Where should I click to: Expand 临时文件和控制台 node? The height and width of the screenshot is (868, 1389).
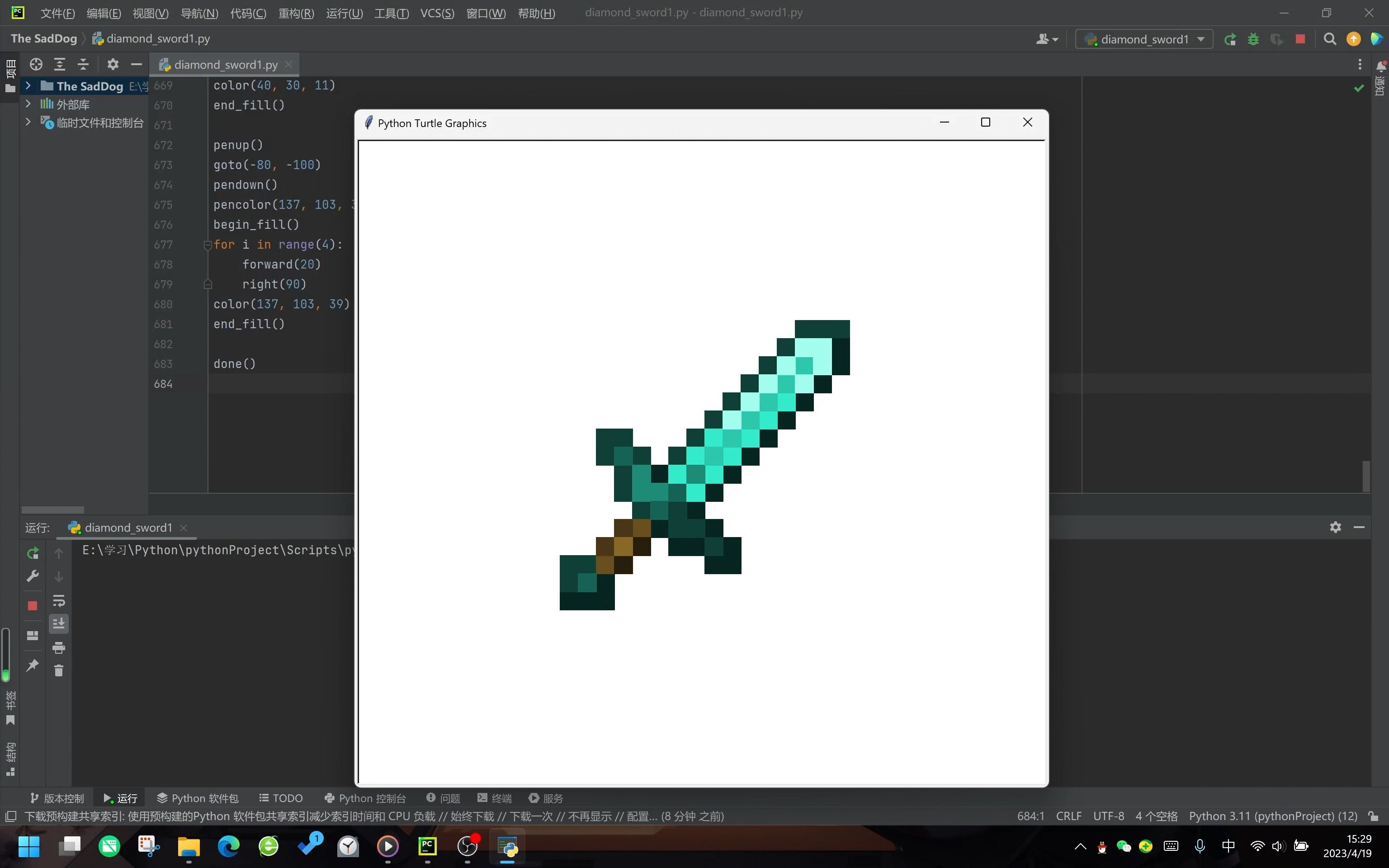pyautogui.click(x=28, y=122)
